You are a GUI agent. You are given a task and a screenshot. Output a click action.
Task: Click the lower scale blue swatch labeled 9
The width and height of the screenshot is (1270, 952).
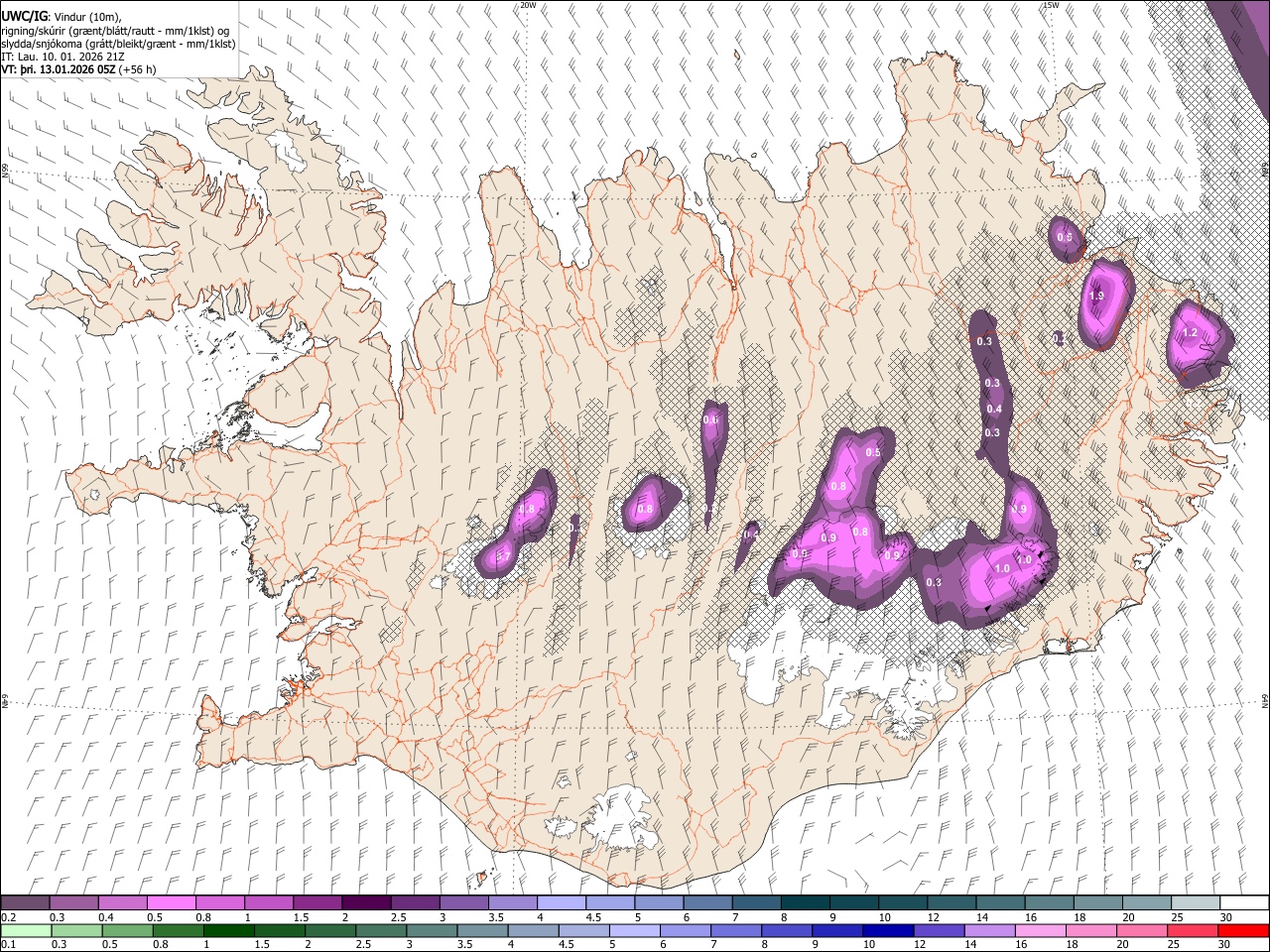click(835, 930)
